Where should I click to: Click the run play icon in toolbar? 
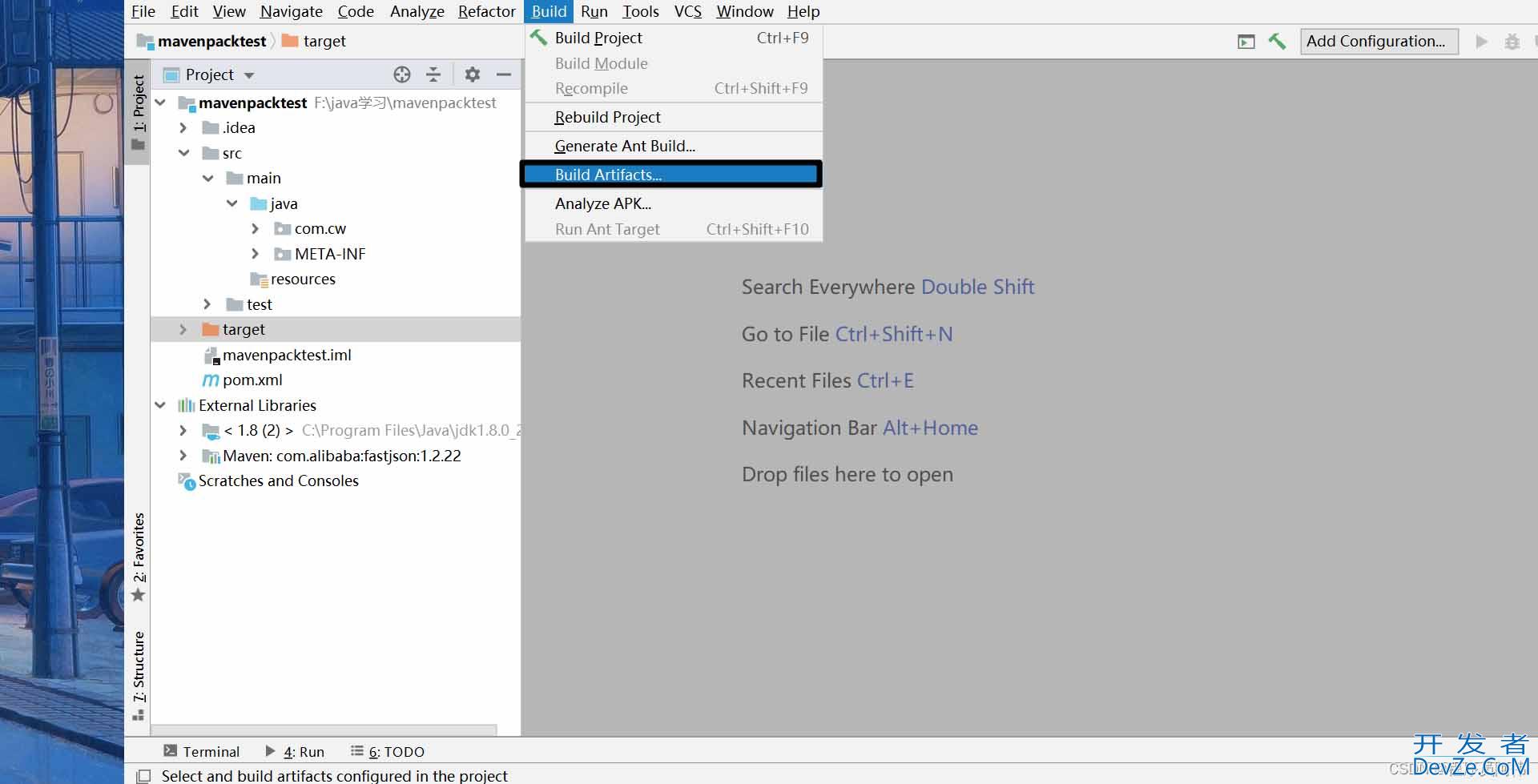click(1481, 41)
